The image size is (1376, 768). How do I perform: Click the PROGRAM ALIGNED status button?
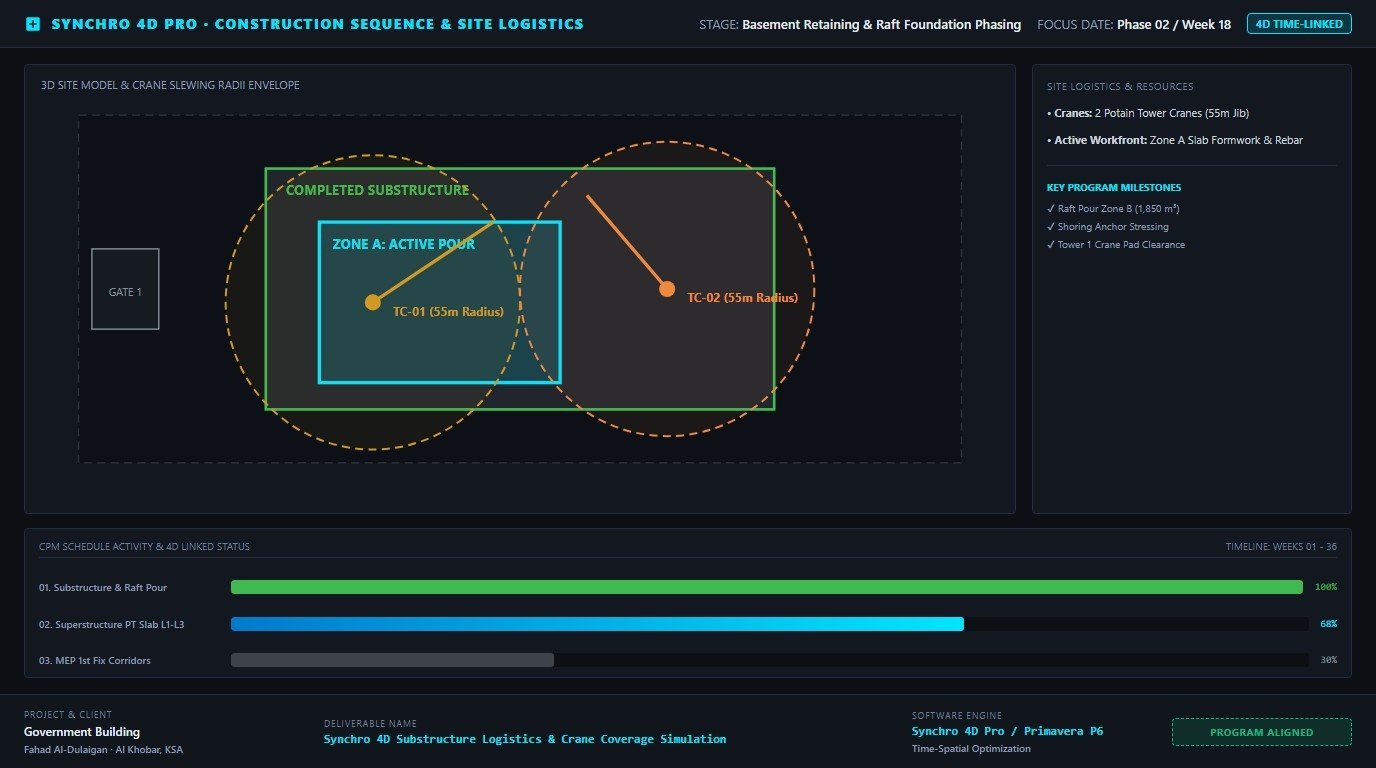pyautogui.click(x=1261, y=732)
